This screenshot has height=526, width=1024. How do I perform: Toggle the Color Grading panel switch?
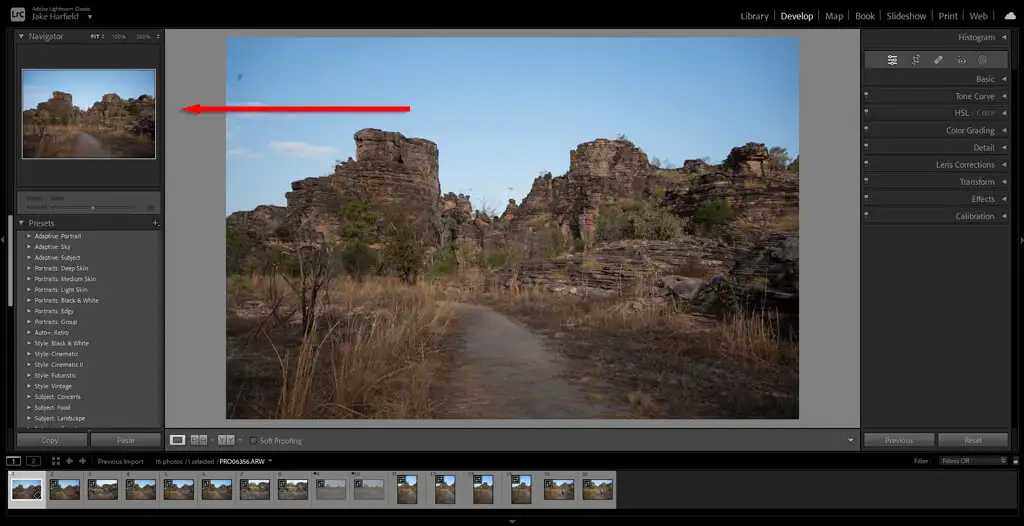(867, 130)
